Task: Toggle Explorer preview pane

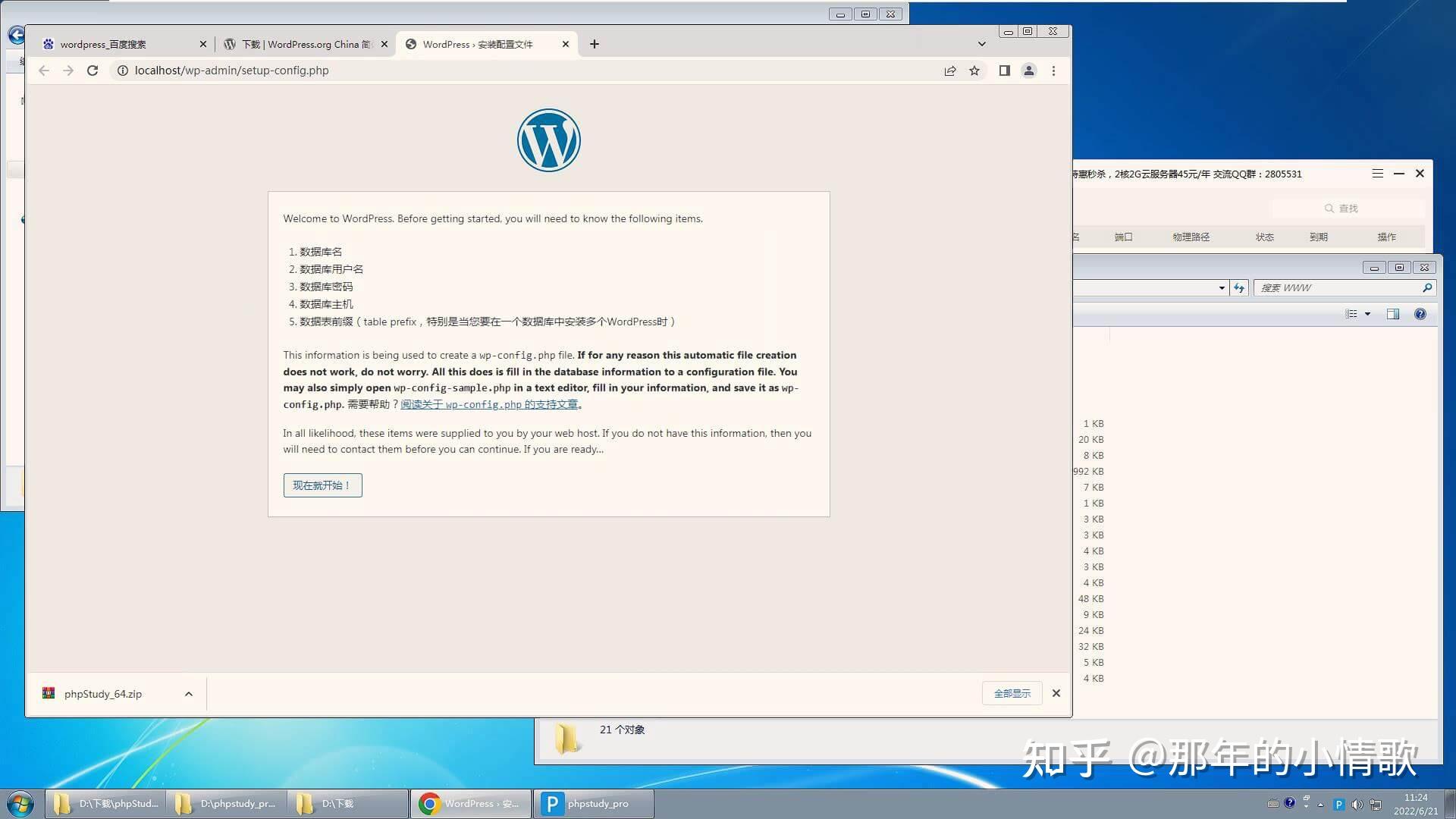Action: click(x=1393, y=314)
